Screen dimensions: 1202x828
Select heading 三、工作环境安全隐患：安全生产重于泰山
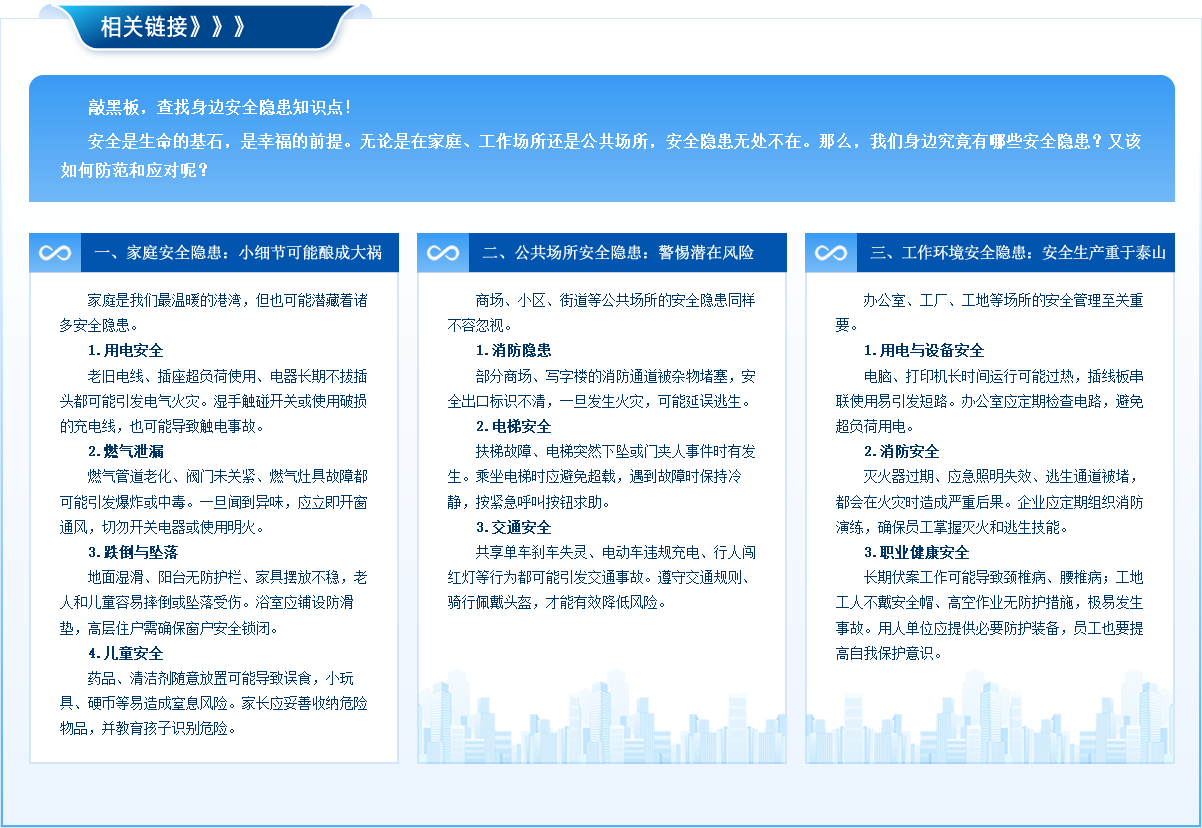tap(1018, 253)
